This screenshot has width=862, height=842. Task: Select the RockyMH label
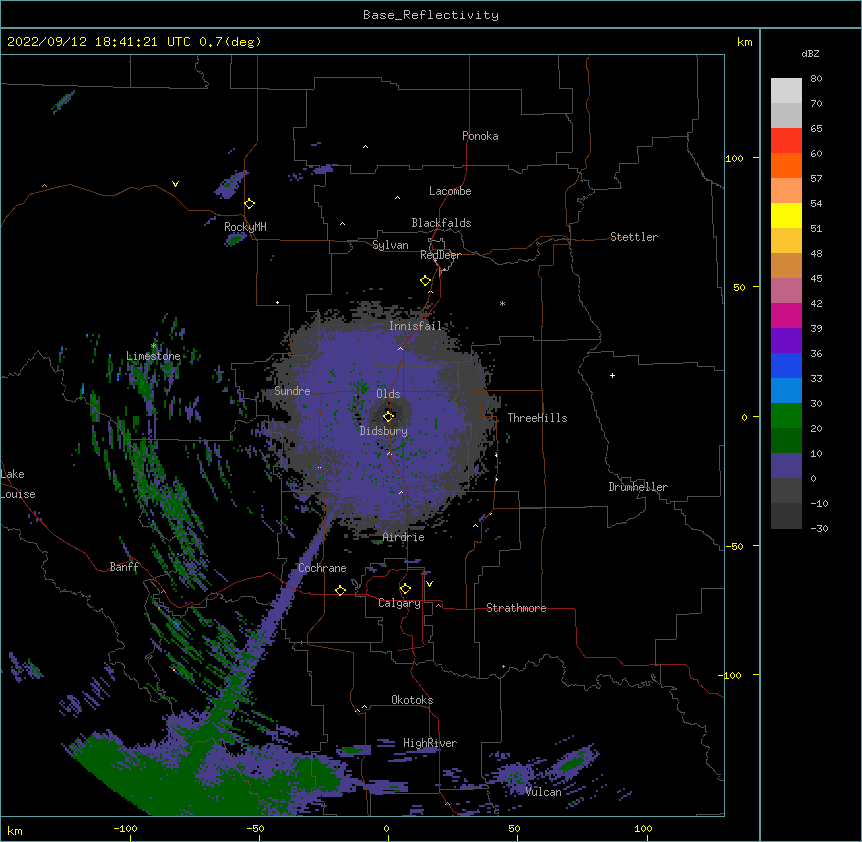[245, 227]
